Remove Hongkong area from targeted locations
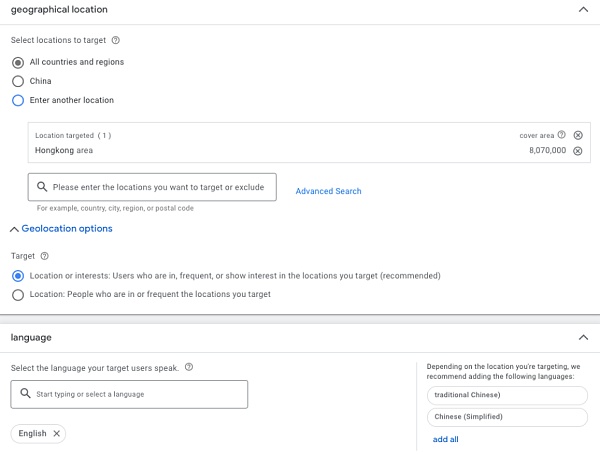 [578, 151]
